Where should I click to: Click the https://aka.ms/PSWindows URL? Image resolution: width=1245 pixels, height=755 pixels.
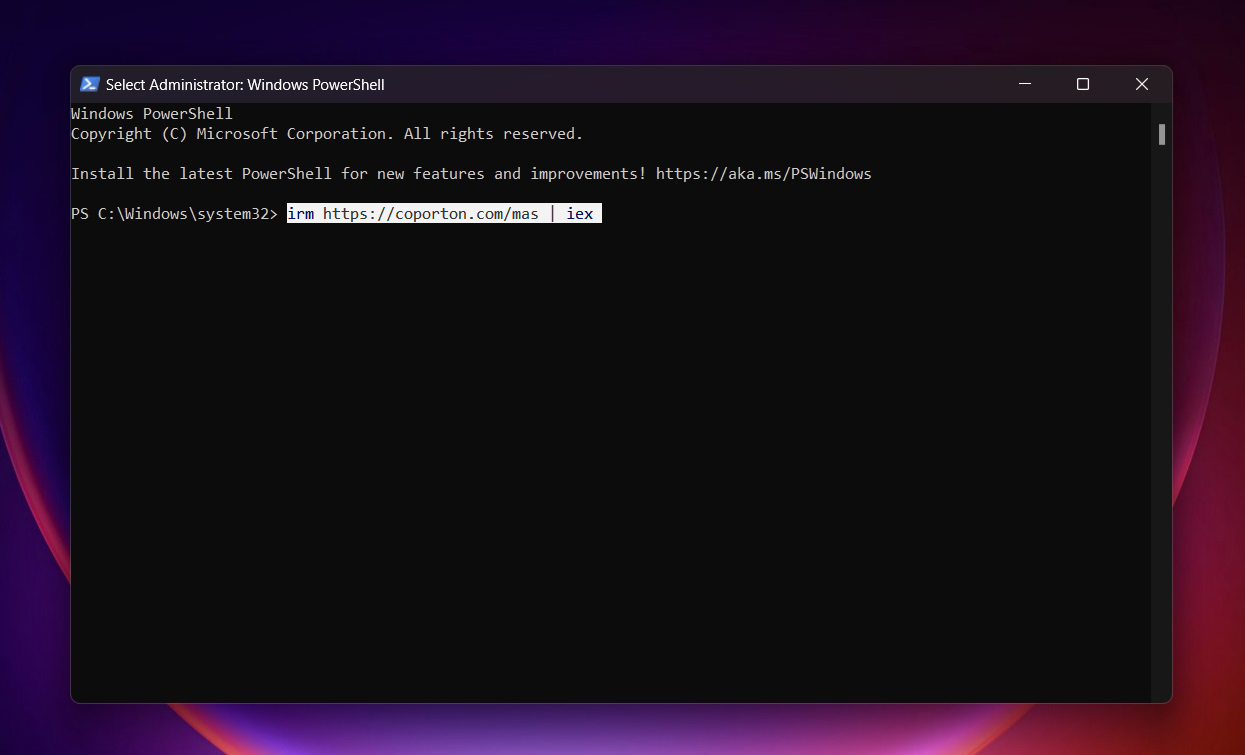tap(763, 174)
